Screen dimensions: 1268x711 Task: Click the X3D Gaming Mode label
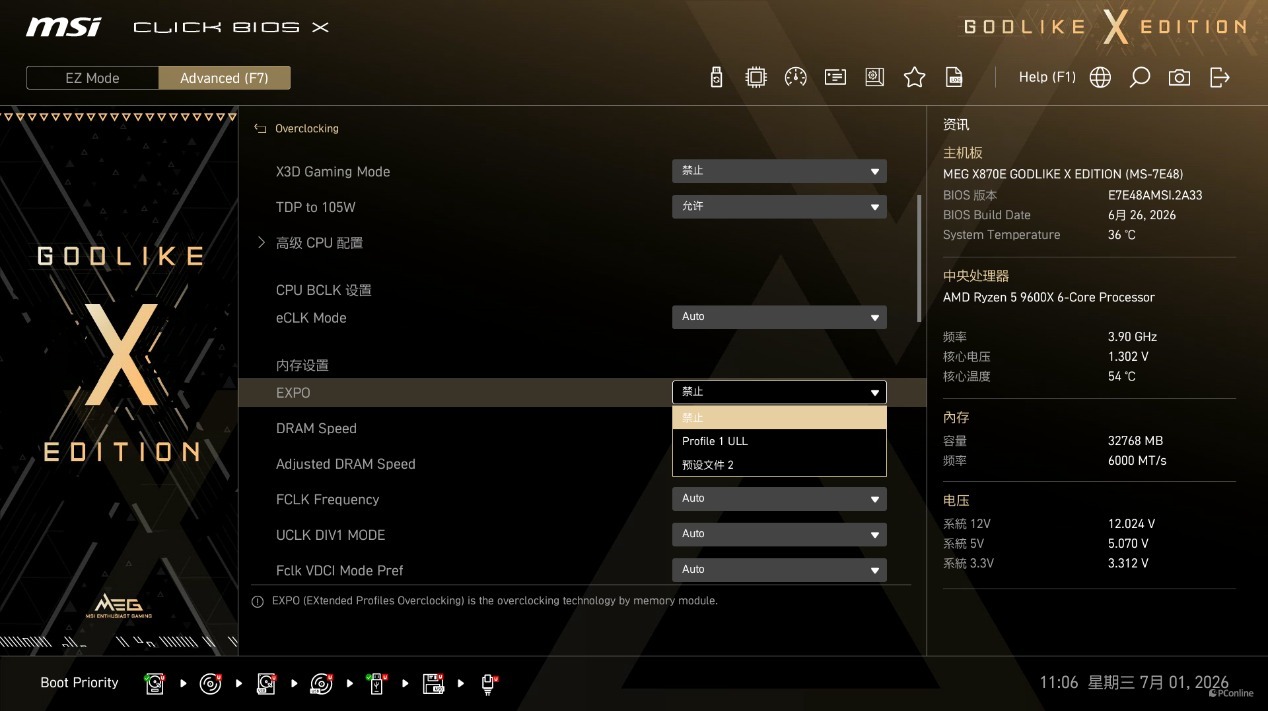(x=333, y=171)
